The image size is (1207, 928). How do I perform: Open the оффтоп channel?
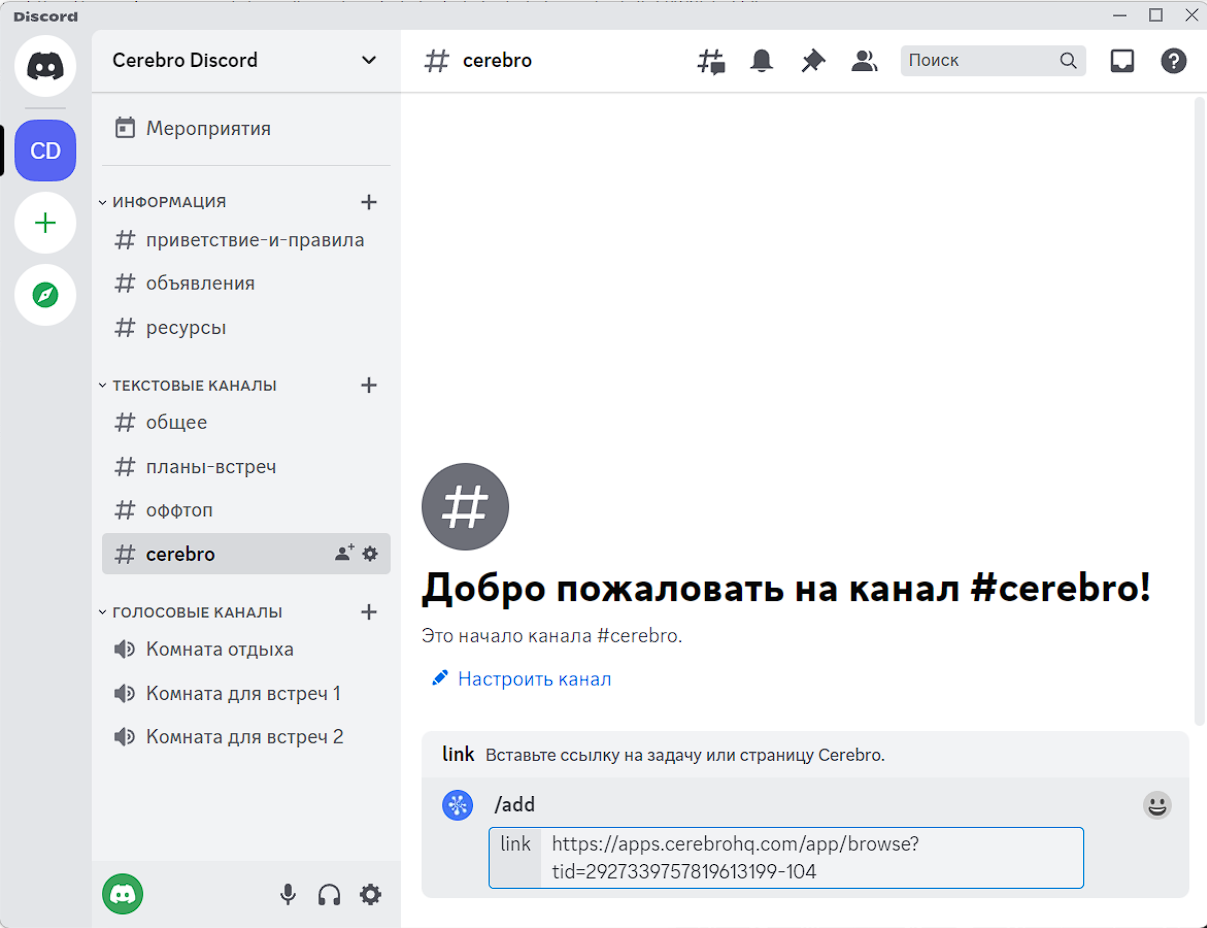(246, 510)
